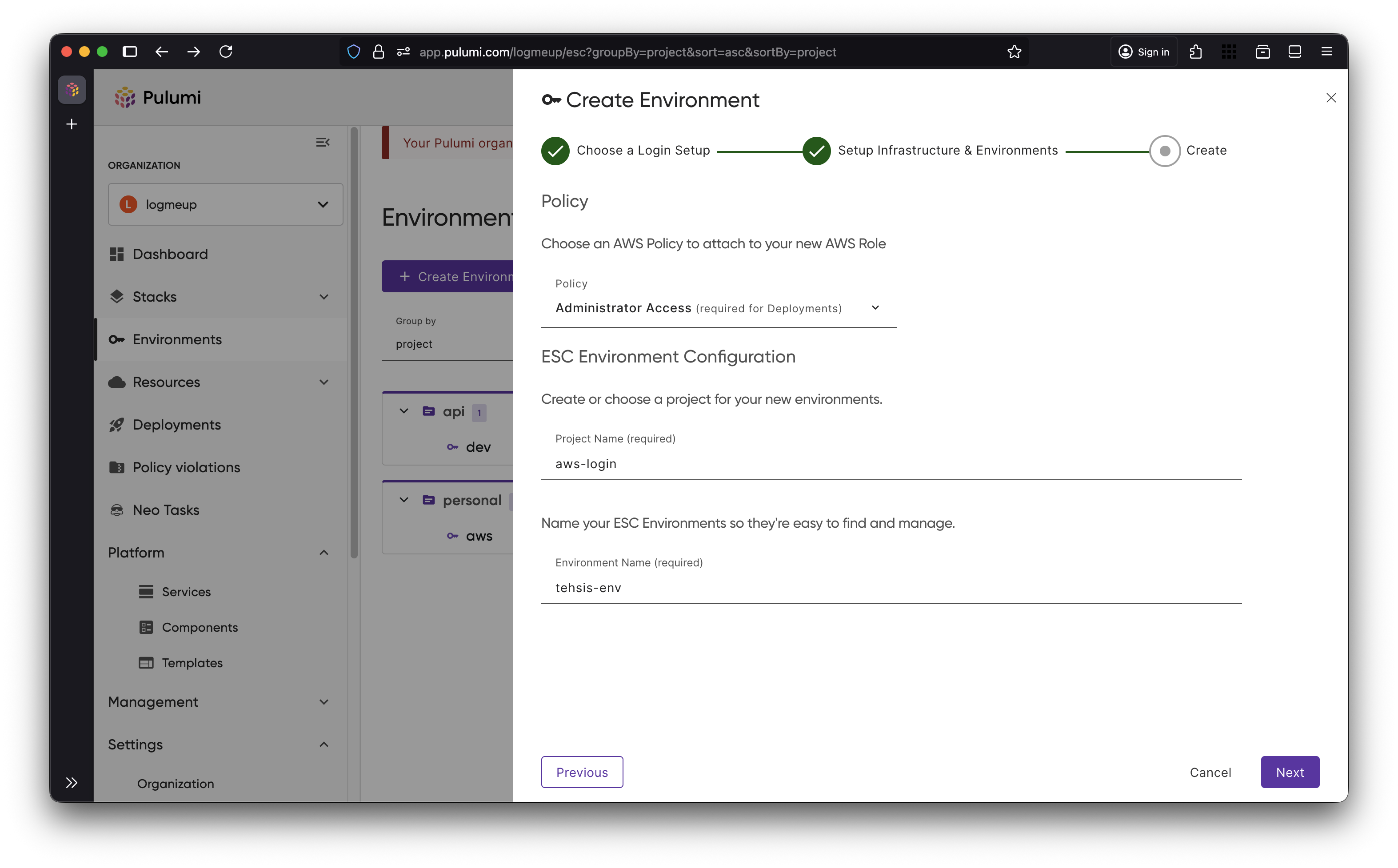
Task: Collapse the sidebar navigation menu icon
Action: coord(323,142)
